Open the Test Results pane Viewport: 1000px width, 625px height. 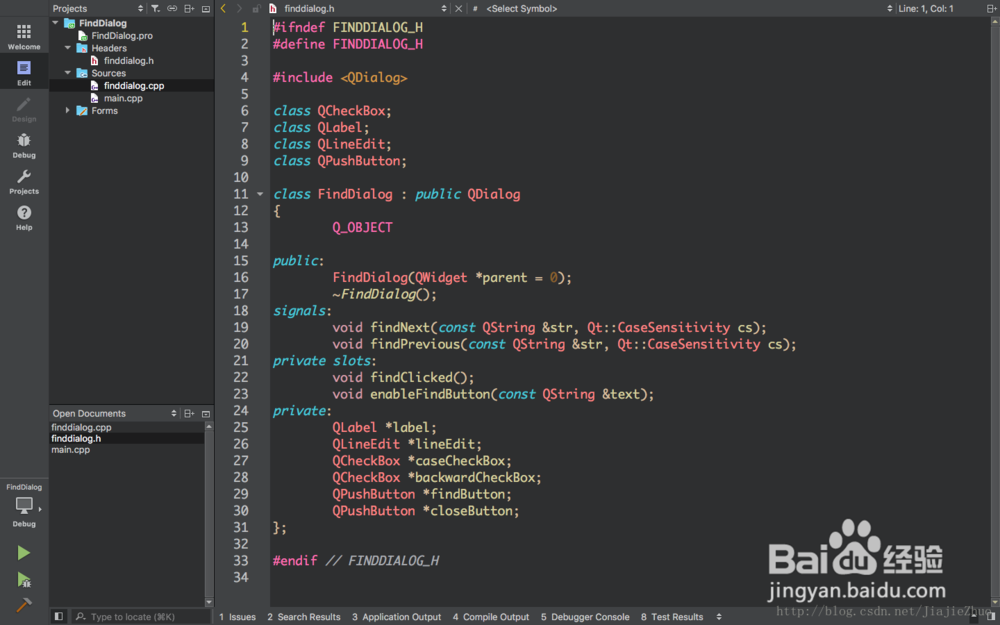tap(672, 617)
